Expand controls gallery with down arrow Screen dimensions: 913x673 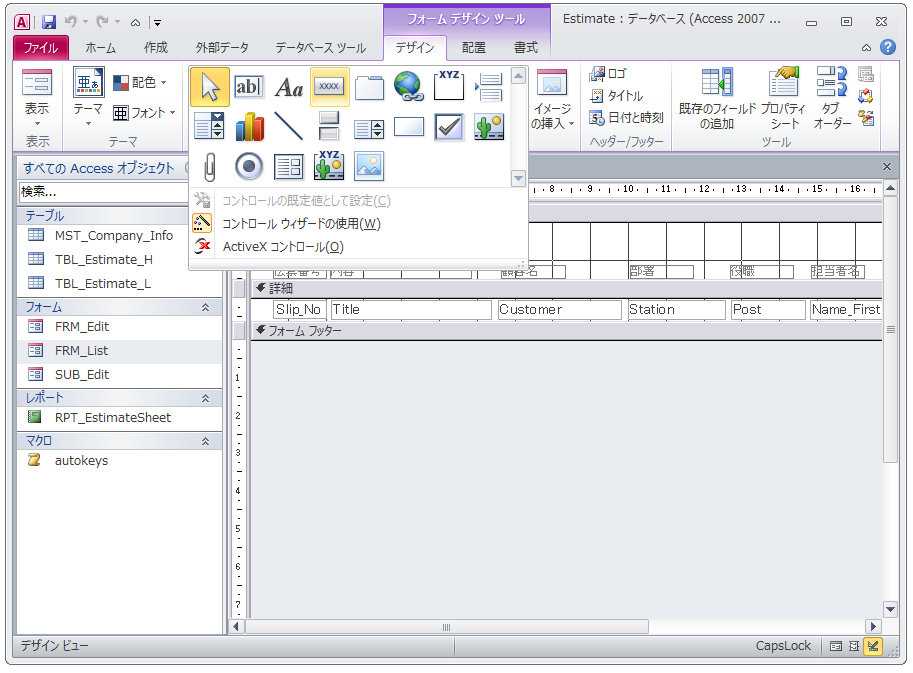[518, 178]
